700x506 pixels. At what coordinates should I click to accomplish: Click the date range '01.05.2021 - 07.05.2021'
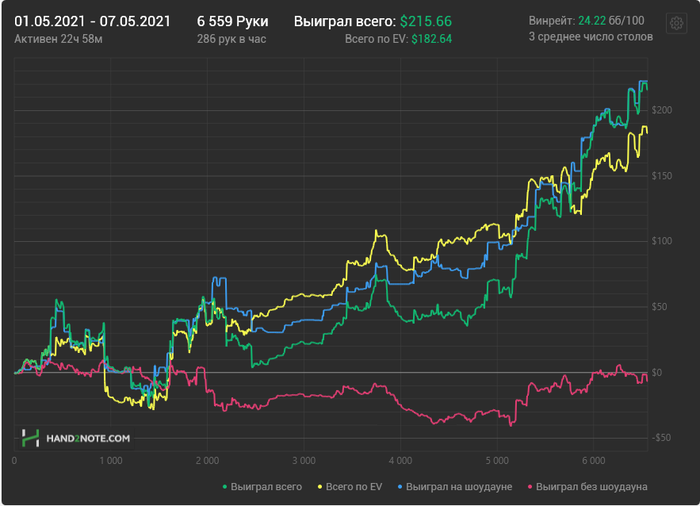coord(92,21)
